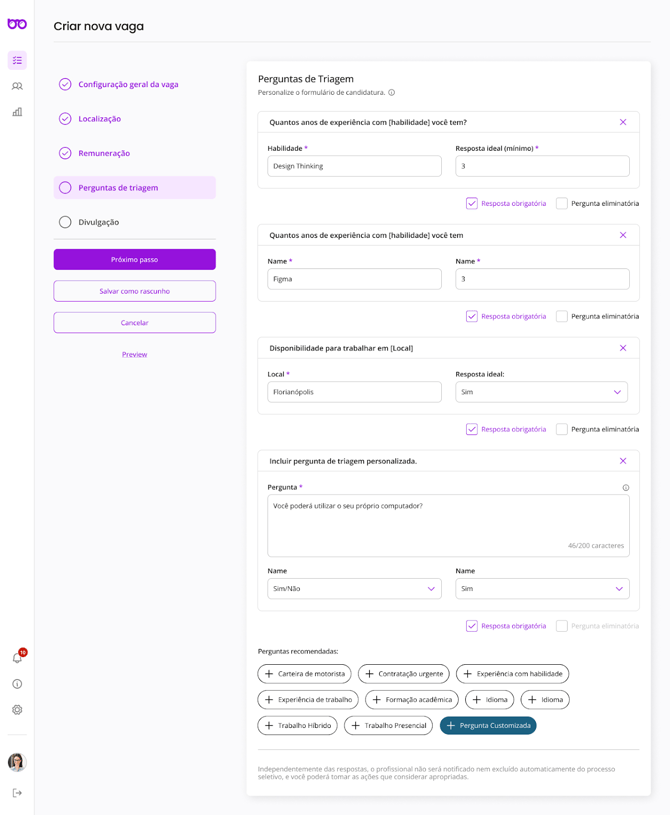Select the Divulgação step
The image size is (670, 815).
pos(98,222)
